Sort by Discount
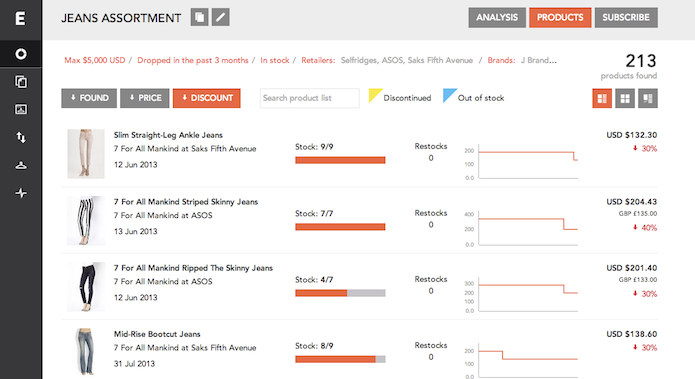Image resolution: width=695 pixels, height=379 pixels. click(x=207, y=98)
